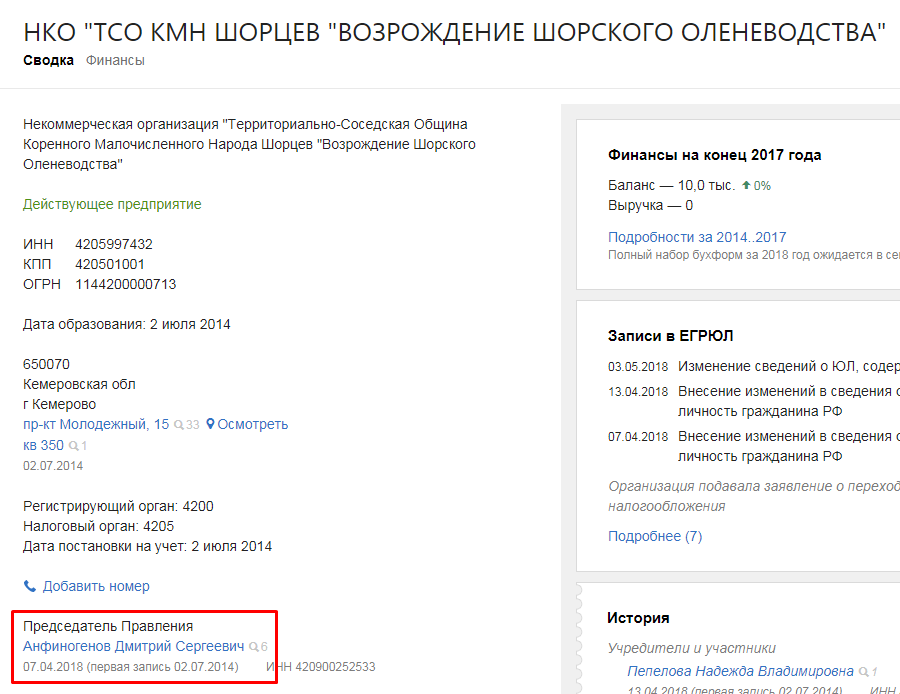Select the КПП value 420501001
This screenshot has width=900, height=694.
pyautogui.click(x=110, y=264)
